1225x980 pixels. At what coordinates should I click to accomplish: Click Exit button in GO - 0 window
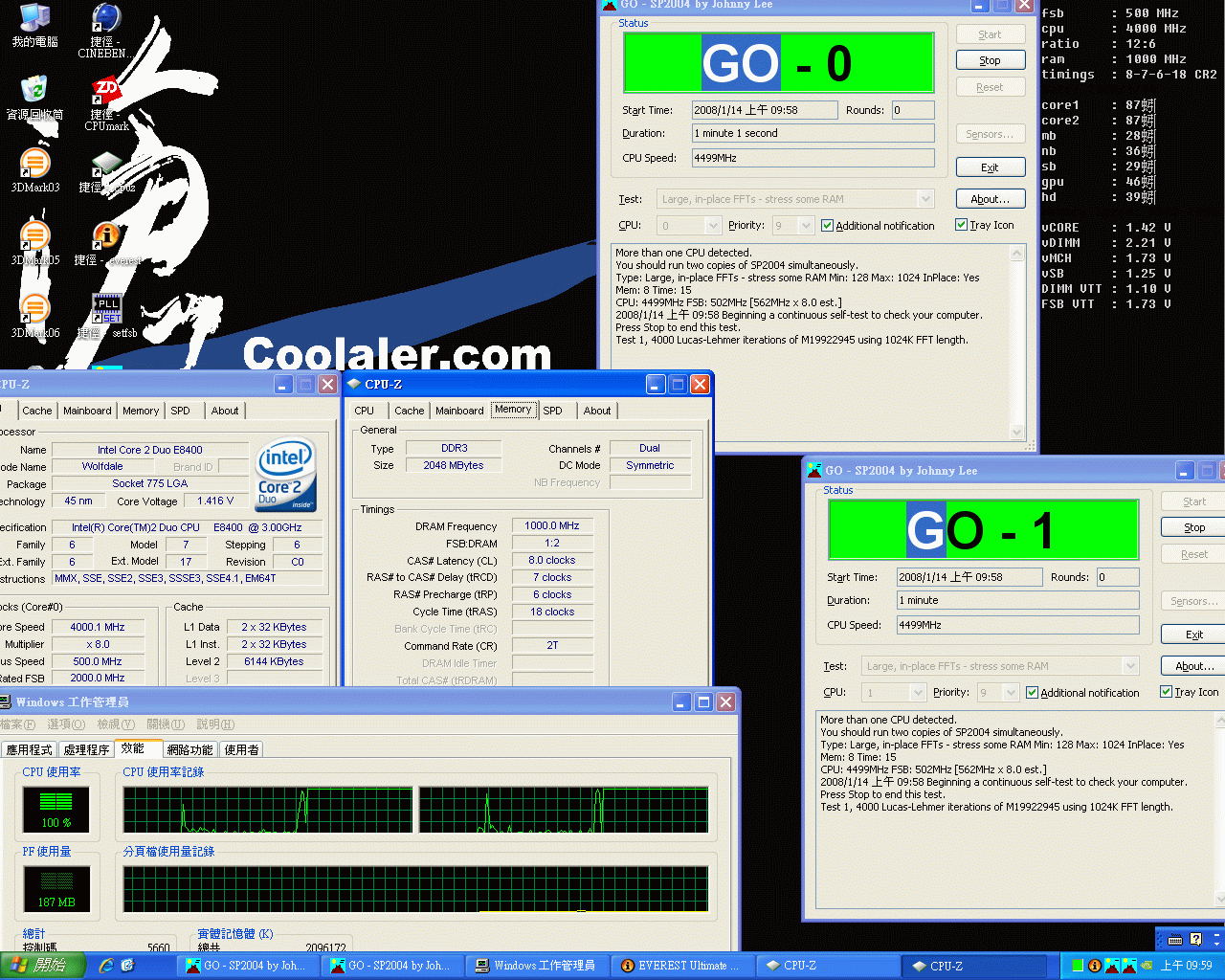click(x=991, y=167)
